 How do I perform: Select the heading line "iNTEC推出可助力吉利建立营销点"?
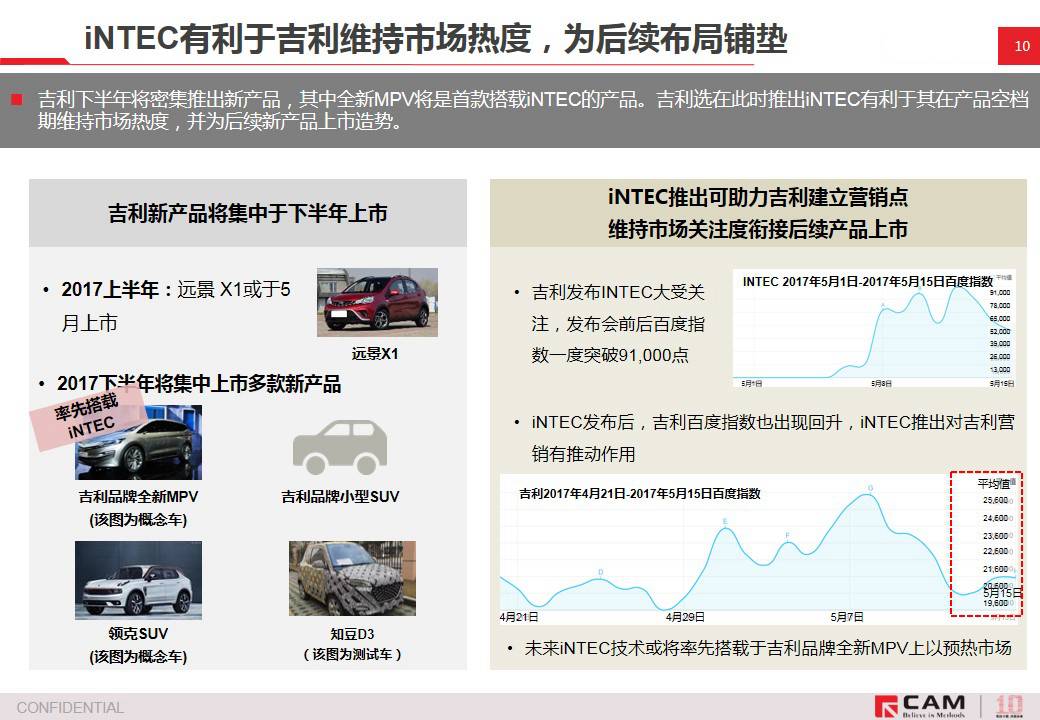tap(758, 197)
